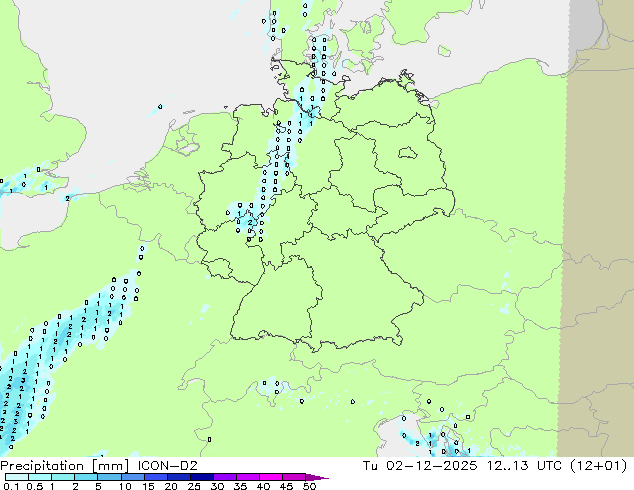Click the 0.5–1 mm legend color swatch
This screenshot has width=634, height=490.
[x=40, y=477]
